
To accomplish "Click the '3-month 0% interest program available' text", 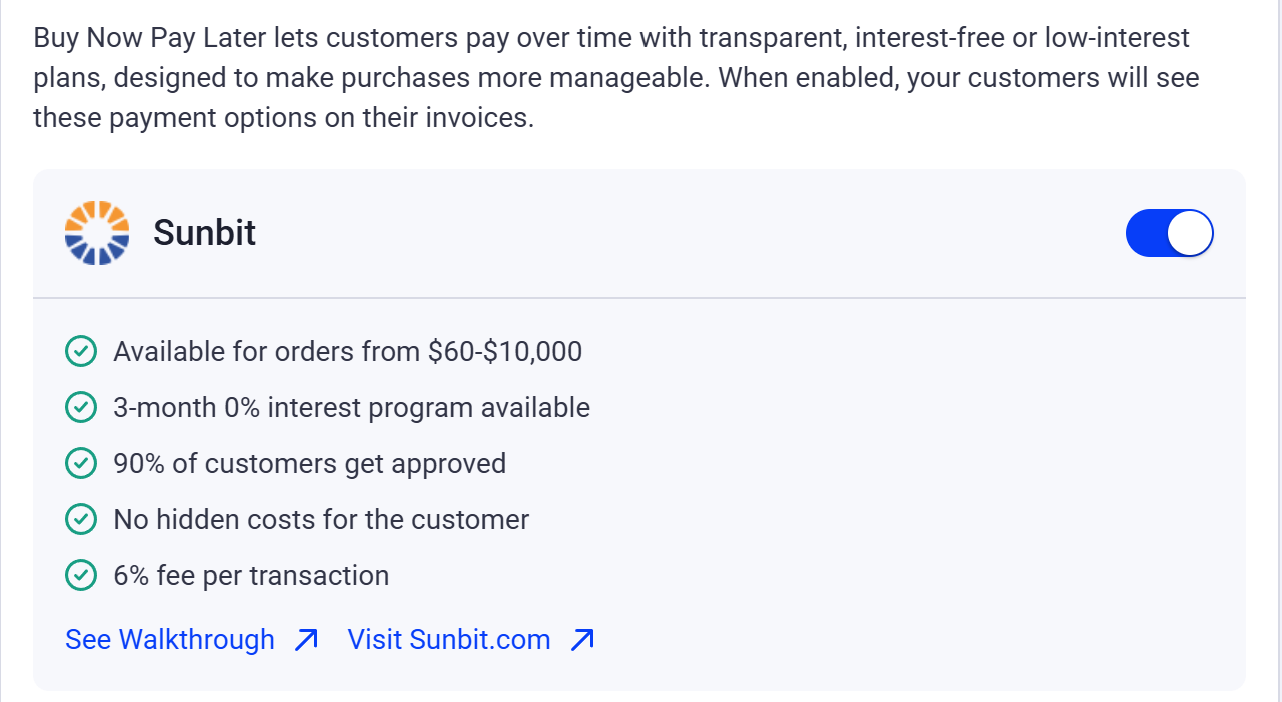I will point(351,408).
